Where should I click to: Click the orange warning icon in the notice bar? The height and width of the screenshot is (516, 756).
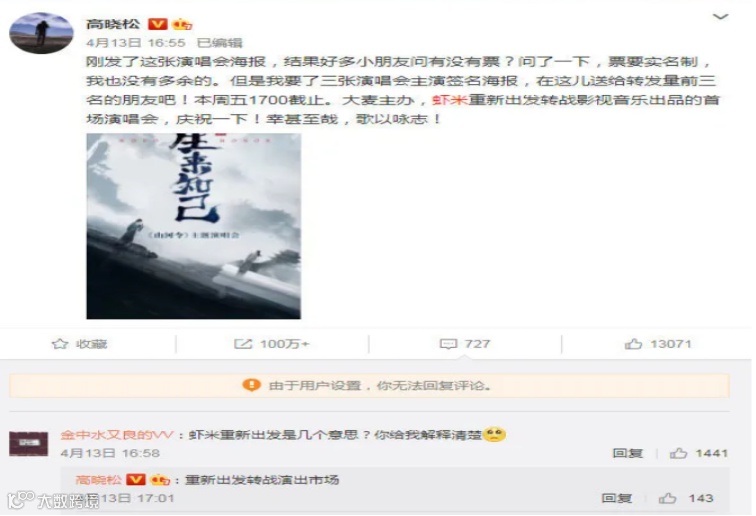tap(251, 385)
